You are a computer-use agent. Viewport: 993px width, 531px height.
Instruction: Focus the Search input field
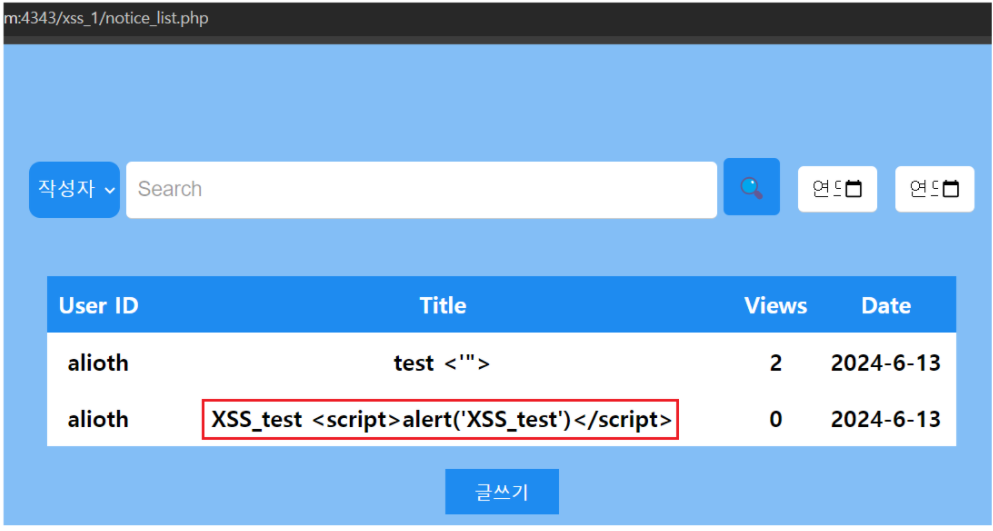click(x=421, y=189)
